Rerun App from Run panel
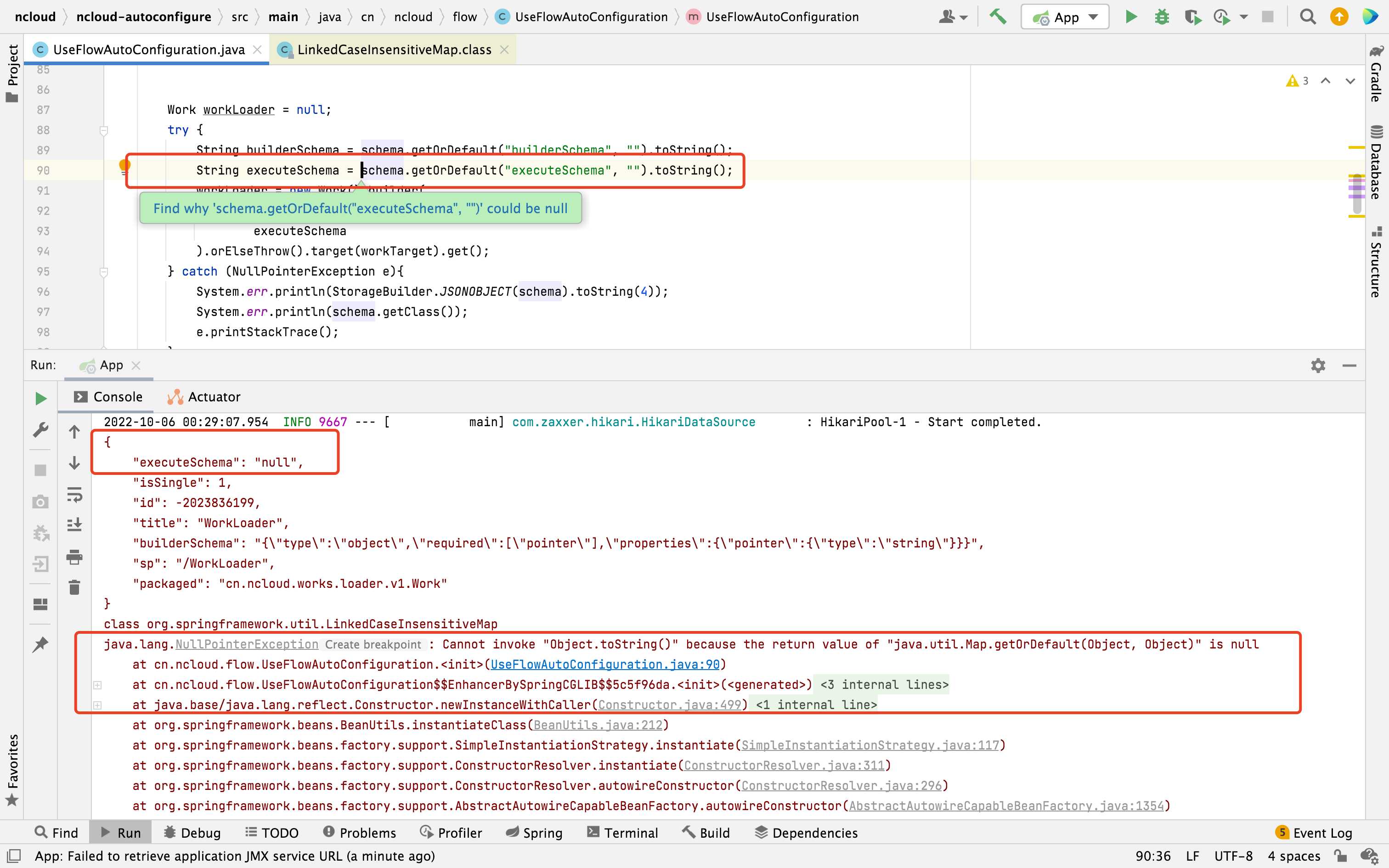The height and width of the screenshot is (868, 1389). pyautogui.click(x=40, y=398)
